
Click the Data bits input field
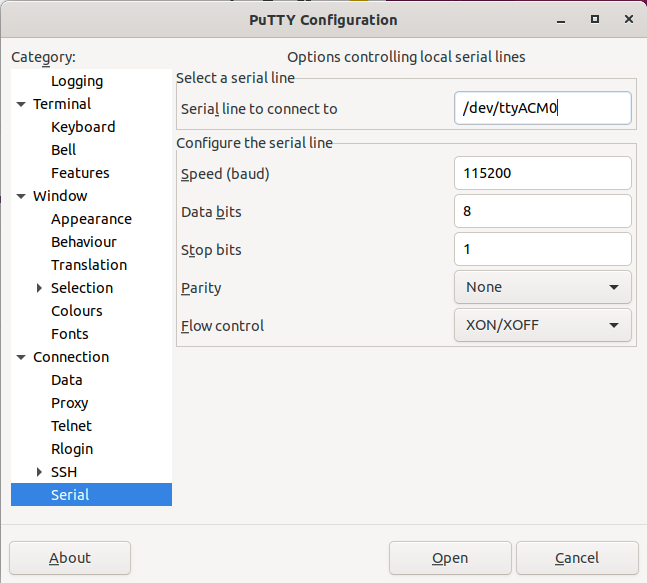point(543,211)
